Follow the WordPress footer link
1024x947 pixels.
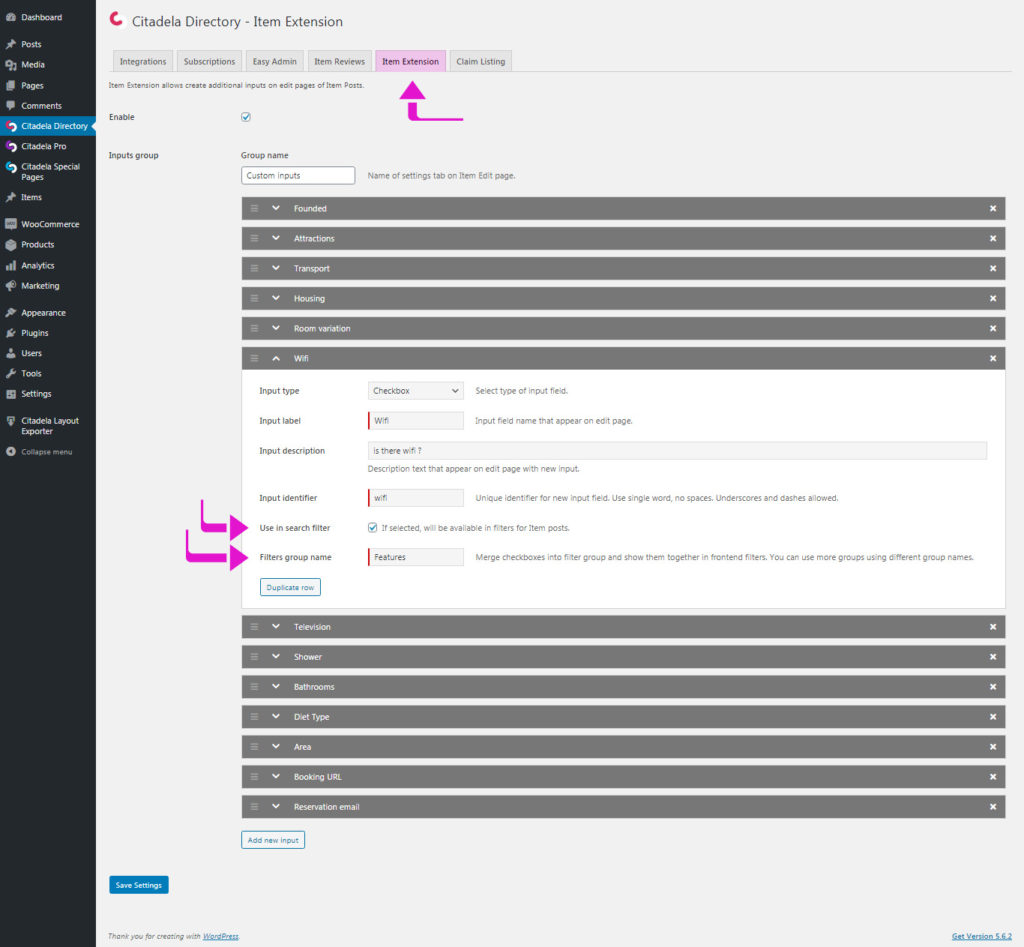click(221, 937)
